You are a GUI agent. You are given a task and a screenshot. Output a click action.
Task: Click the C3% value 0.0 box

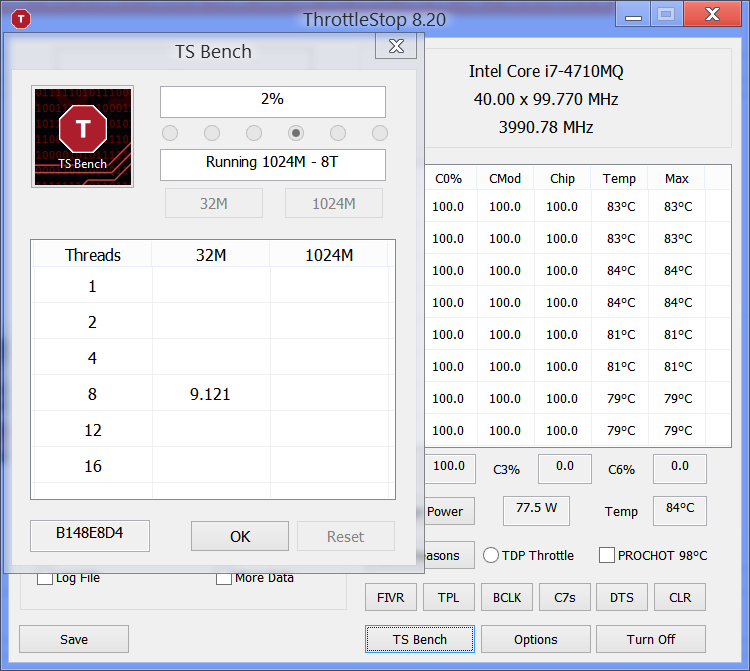click(565, 468)
